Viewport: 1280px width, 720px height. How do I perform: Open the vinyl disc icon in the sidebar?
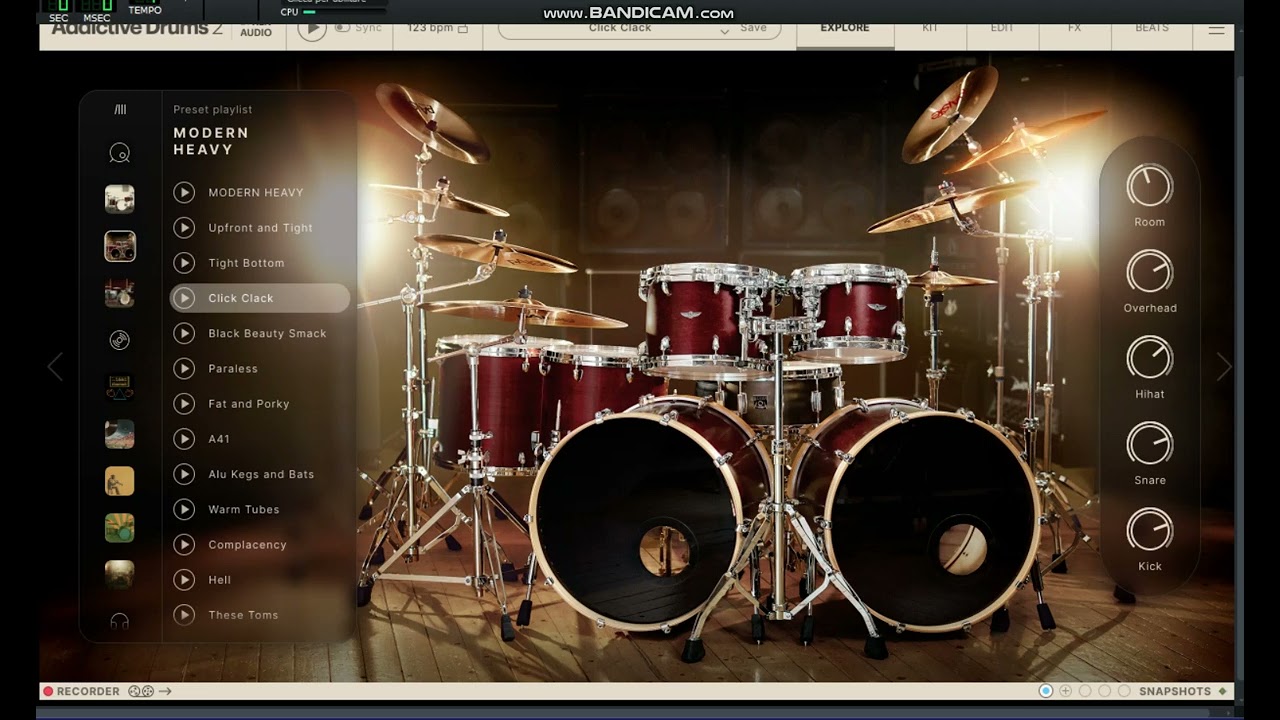point(120,340)
